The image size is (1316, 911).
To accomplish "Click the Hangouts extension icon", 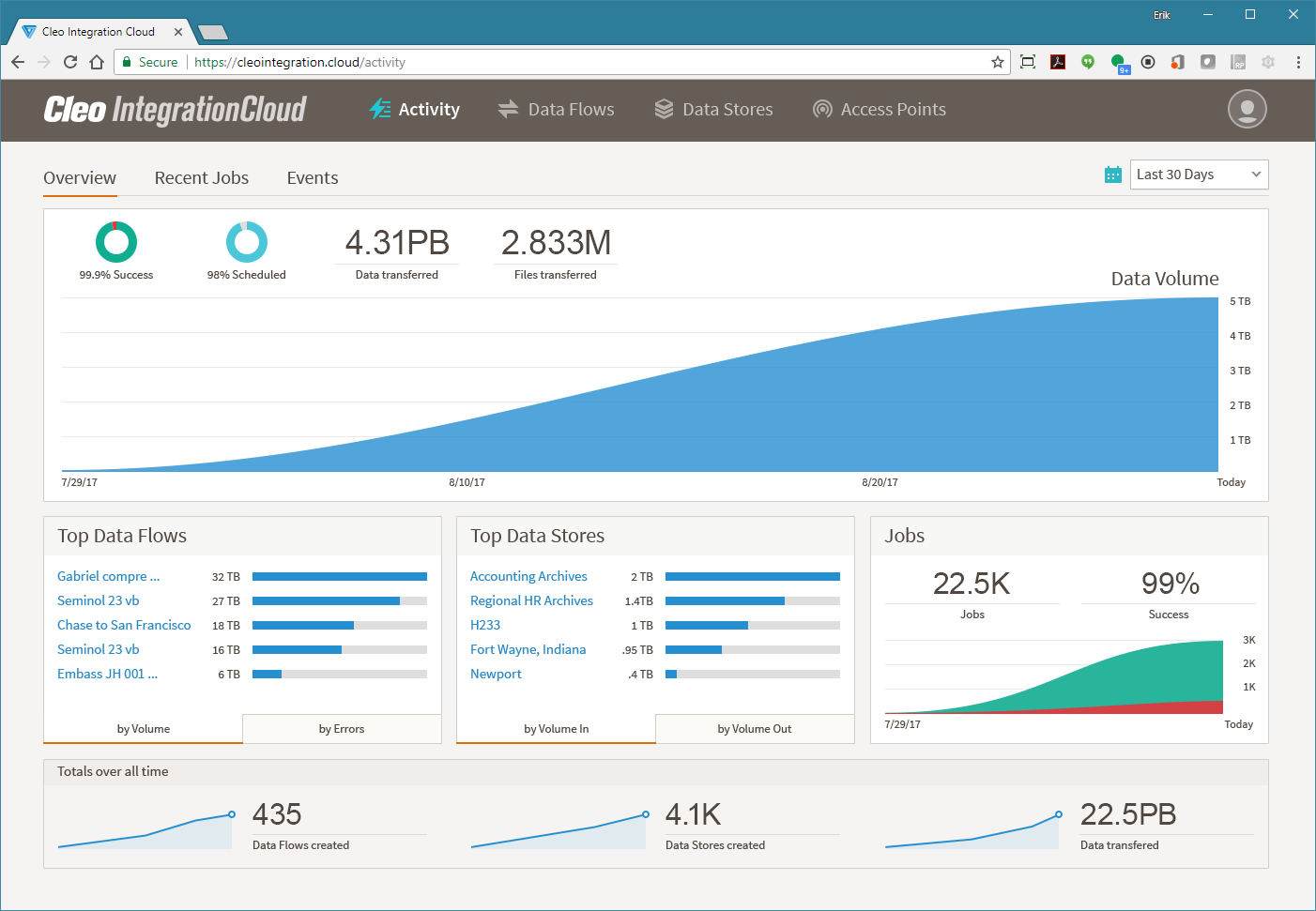I will click(1088, 62).
